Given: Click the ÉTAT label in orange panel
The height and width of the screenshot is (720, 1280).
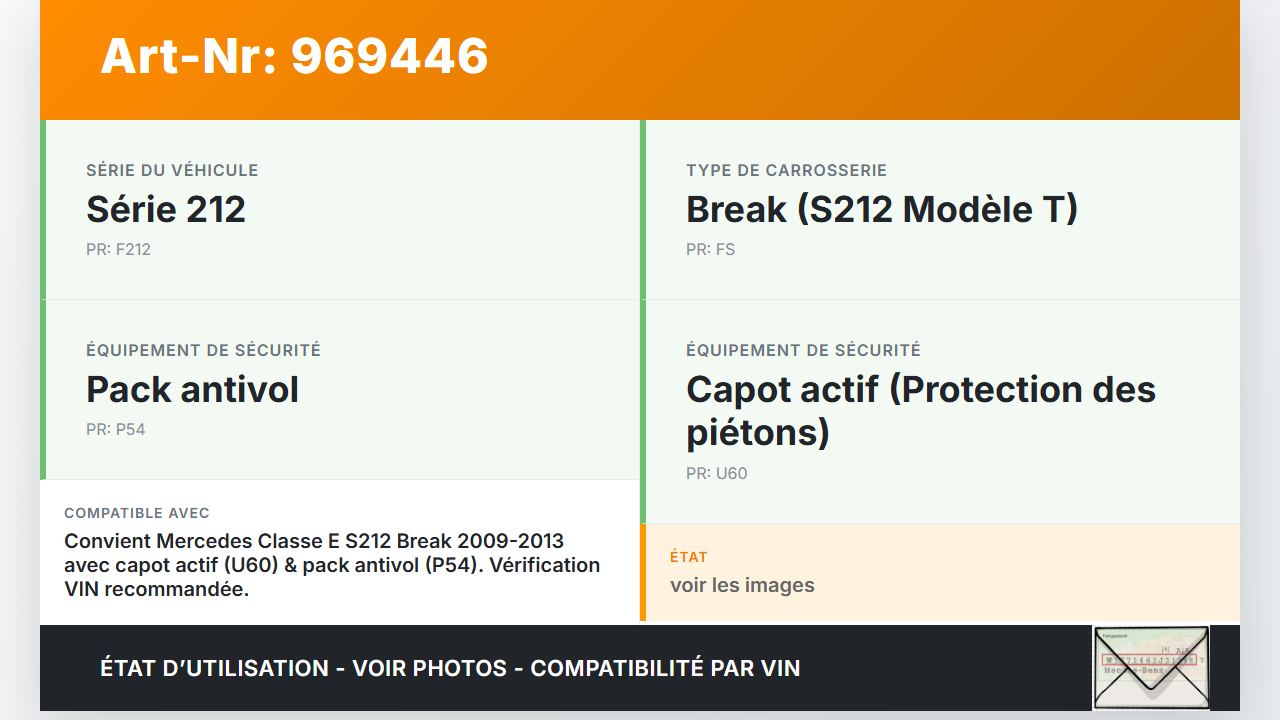Looking at the screenshot, I should pos(688,557).
